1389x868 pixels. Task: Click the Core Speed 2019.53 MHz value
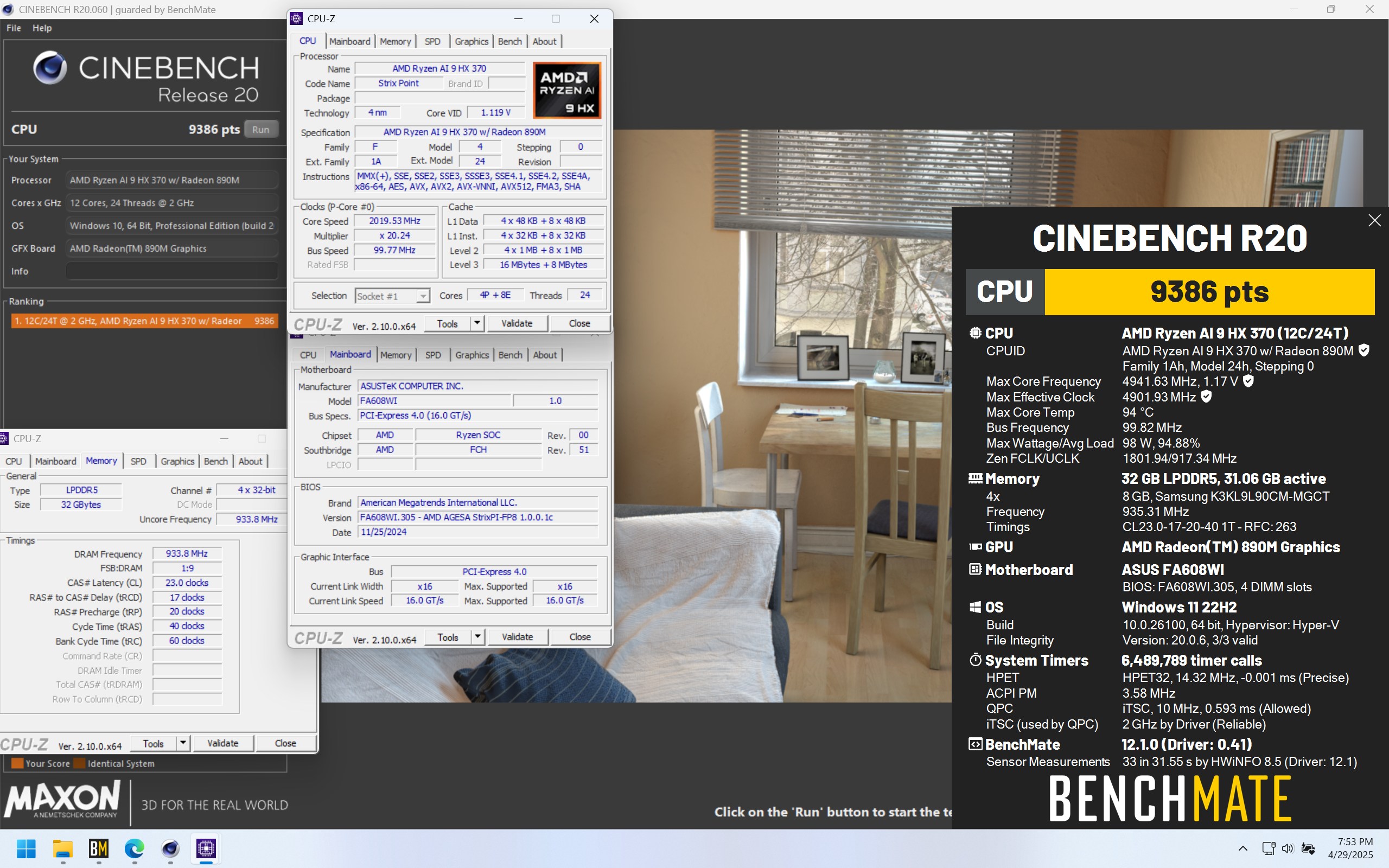click(x=394, y=221)
